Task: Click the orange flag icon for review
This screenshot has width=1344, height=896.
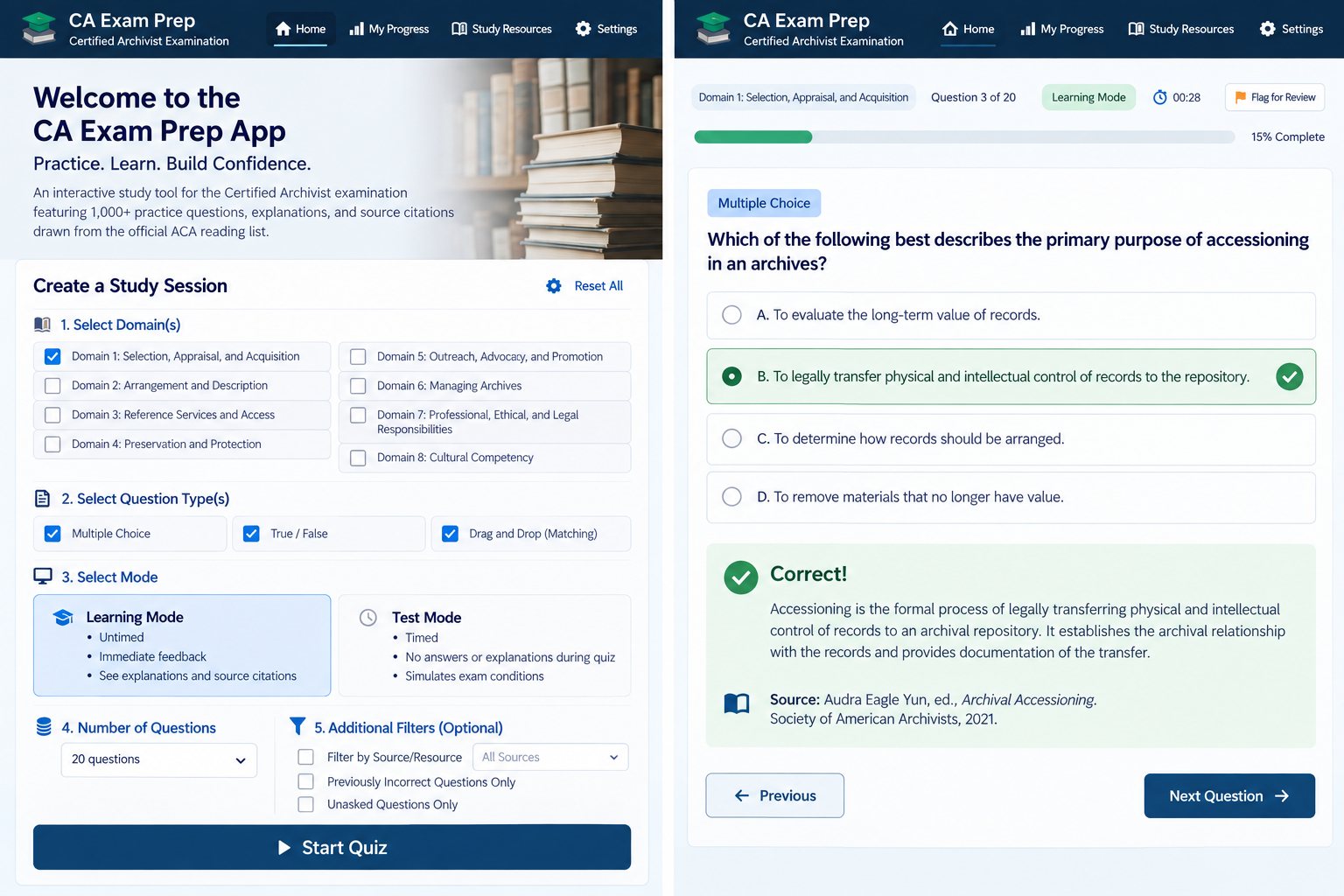Action: click(1240, 97)
